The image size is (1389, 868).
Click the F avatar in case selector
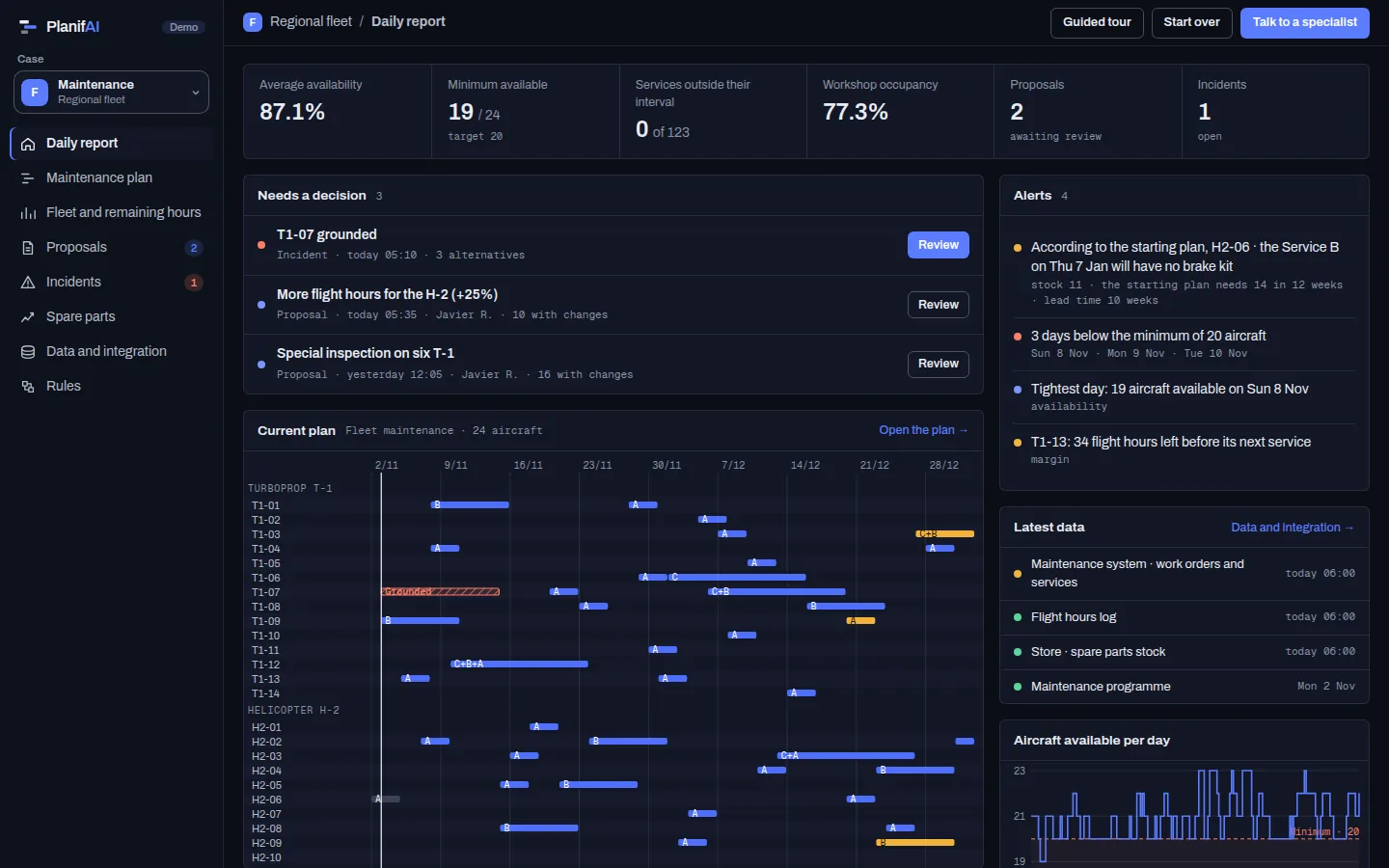[35, 92]
